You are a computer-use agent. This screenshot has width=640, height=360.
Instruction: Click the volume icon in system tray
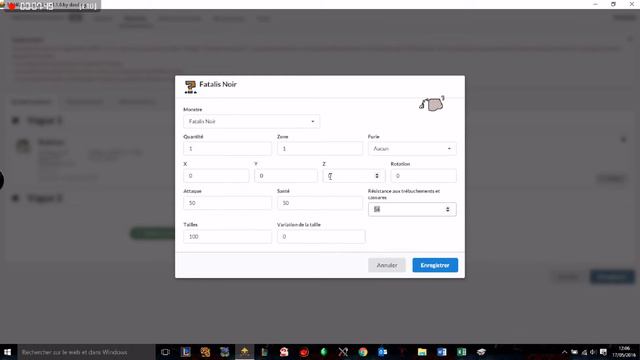(593, 352)
